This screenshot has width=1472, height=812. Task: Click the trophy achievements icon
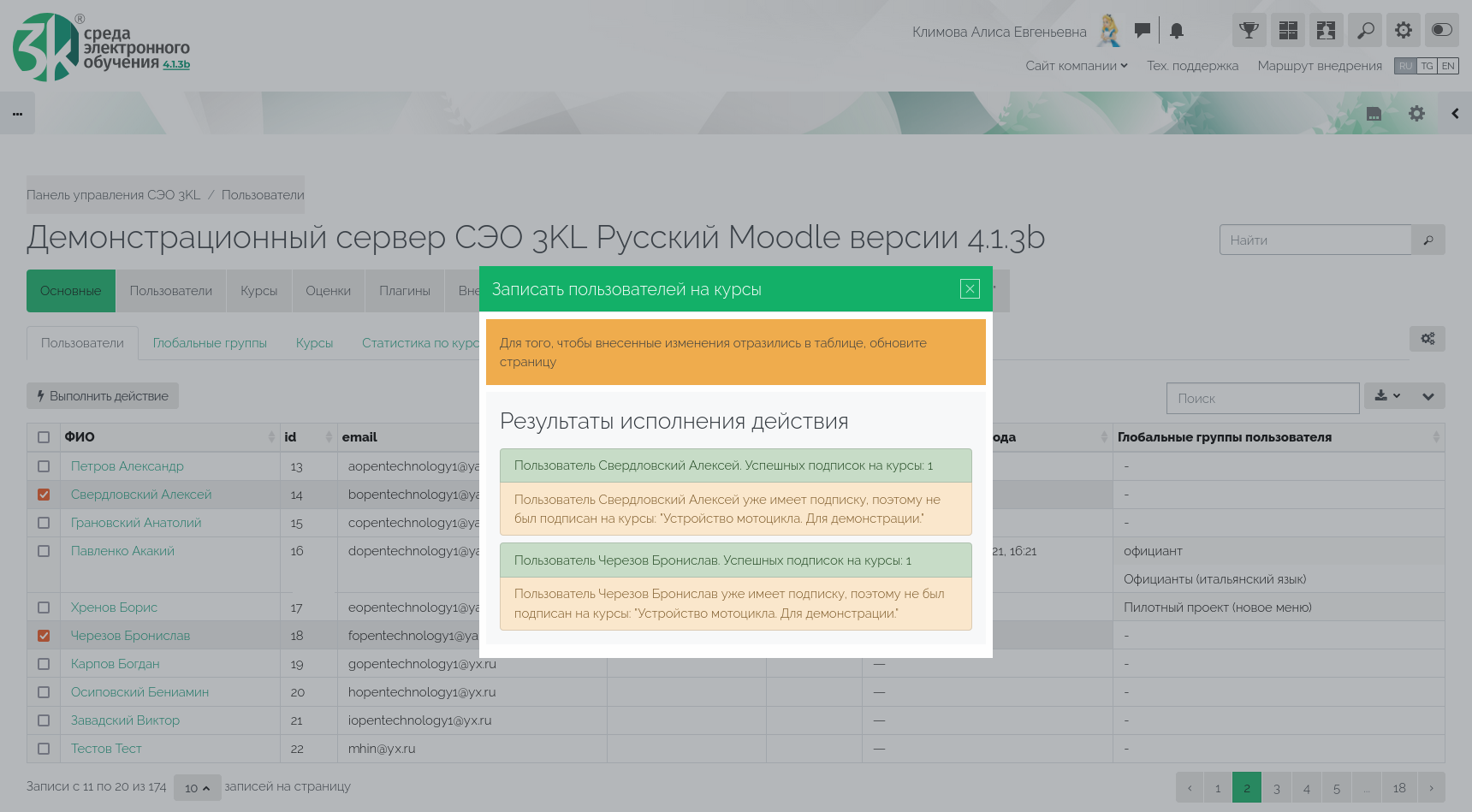1249,31
